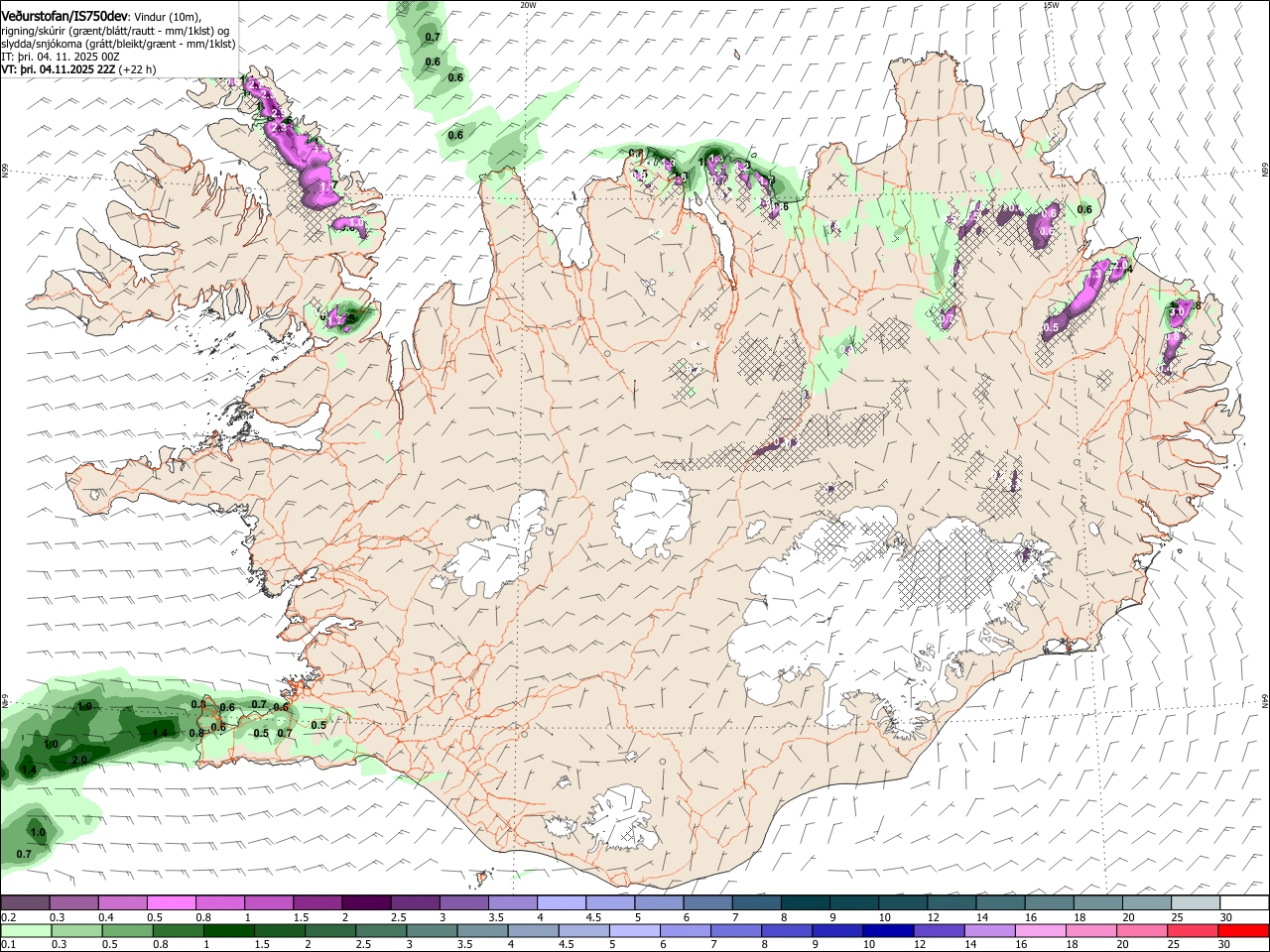Click the light grey swatch between 25 and 30

(x=1194, y=902)
